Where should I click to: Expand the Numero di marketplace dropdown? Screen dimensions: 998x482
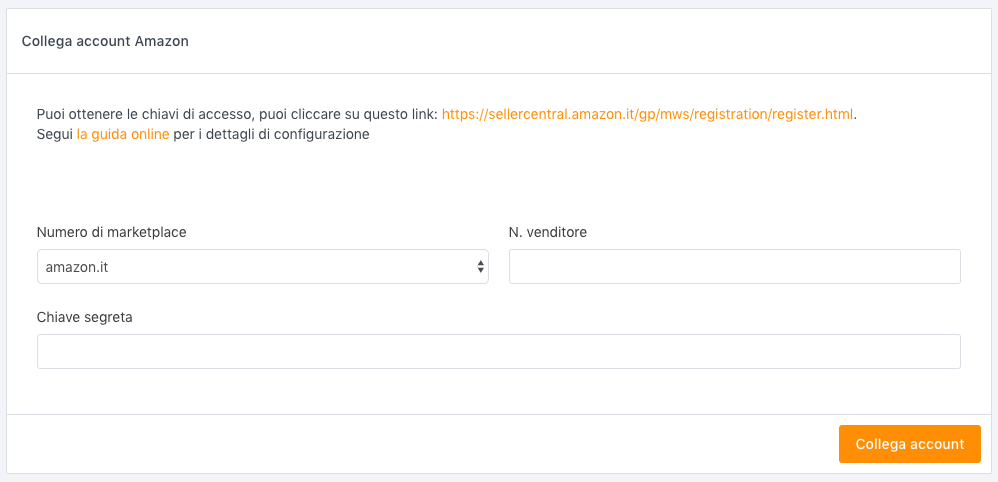coord(262,267)
